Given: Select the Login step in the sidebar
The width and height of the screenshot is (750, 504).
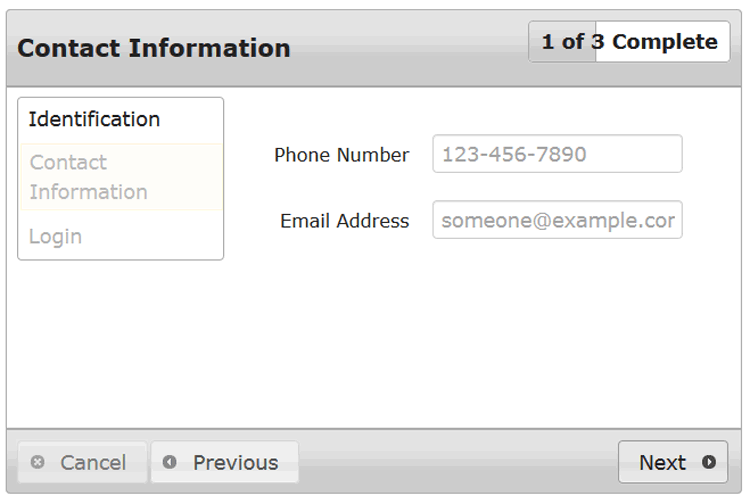Looking at the screenshot, I should 121,236.
